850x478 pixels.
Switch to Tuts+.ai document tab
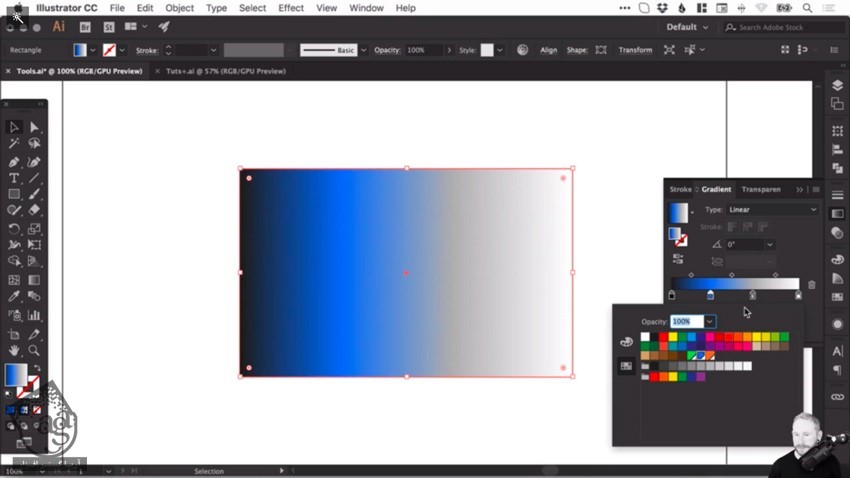click(x=226, y=71)
